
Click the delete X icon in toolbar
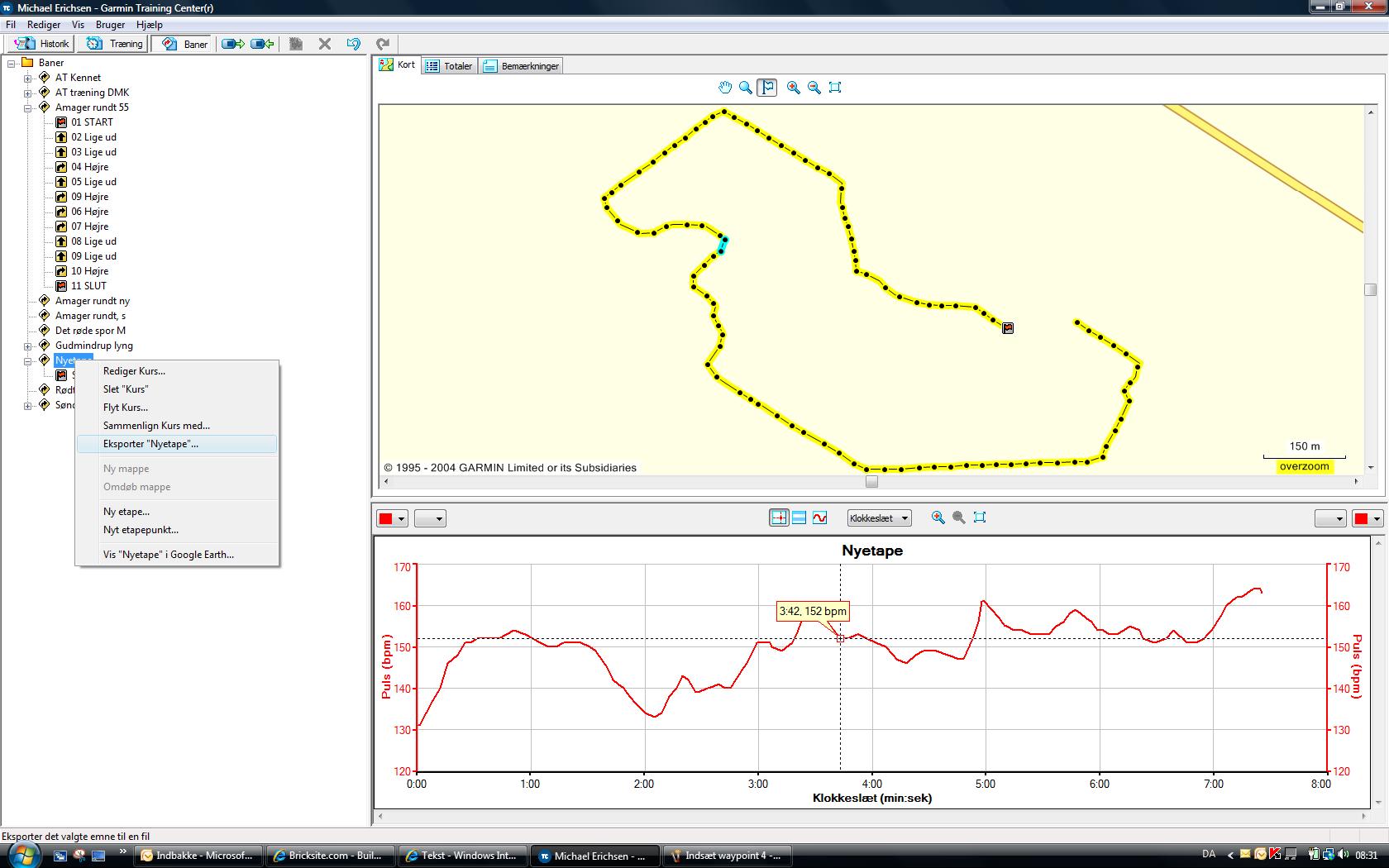tap(325, 44)
